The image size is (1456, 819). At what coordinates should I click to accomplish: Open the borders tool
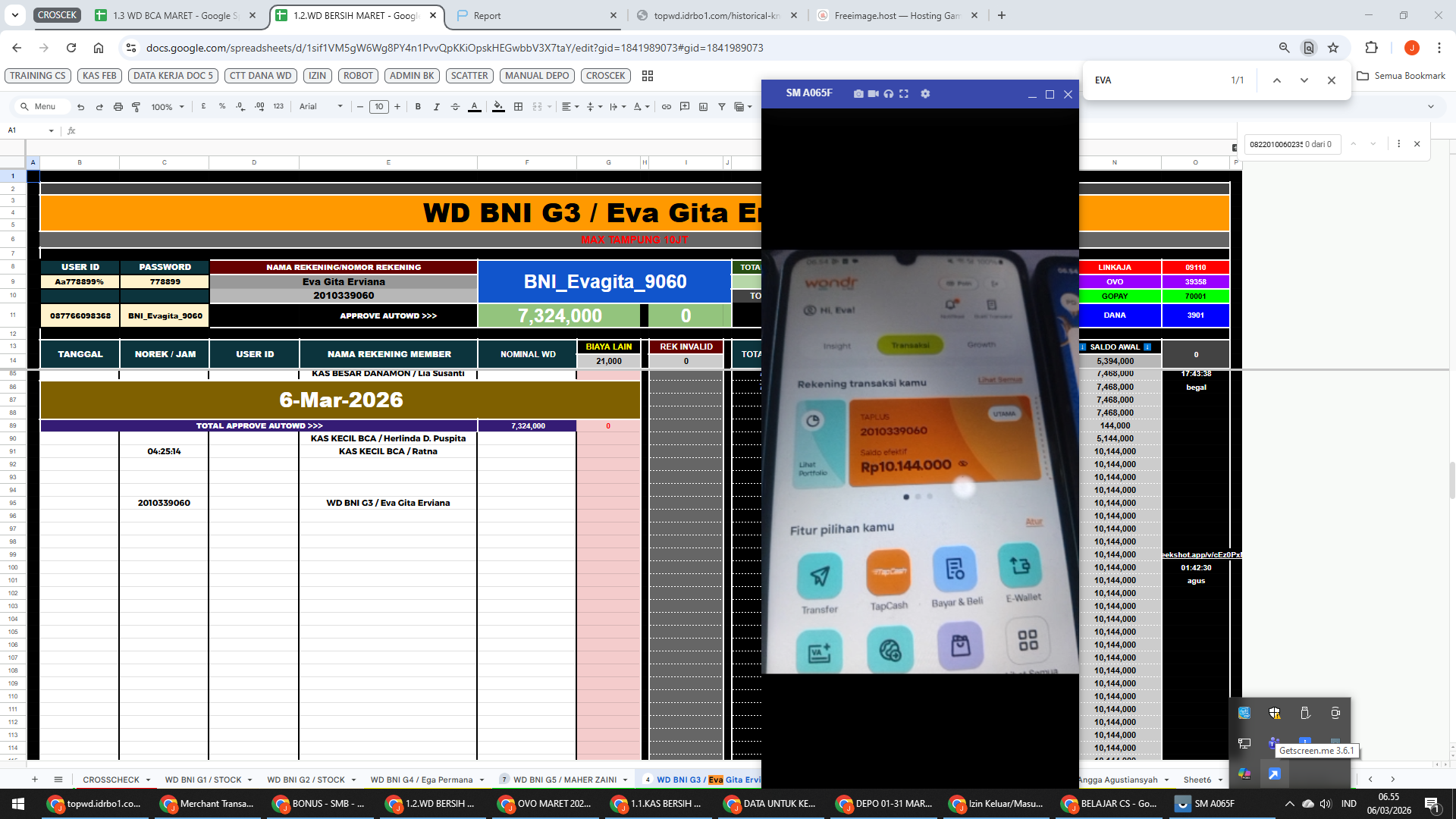518,107
